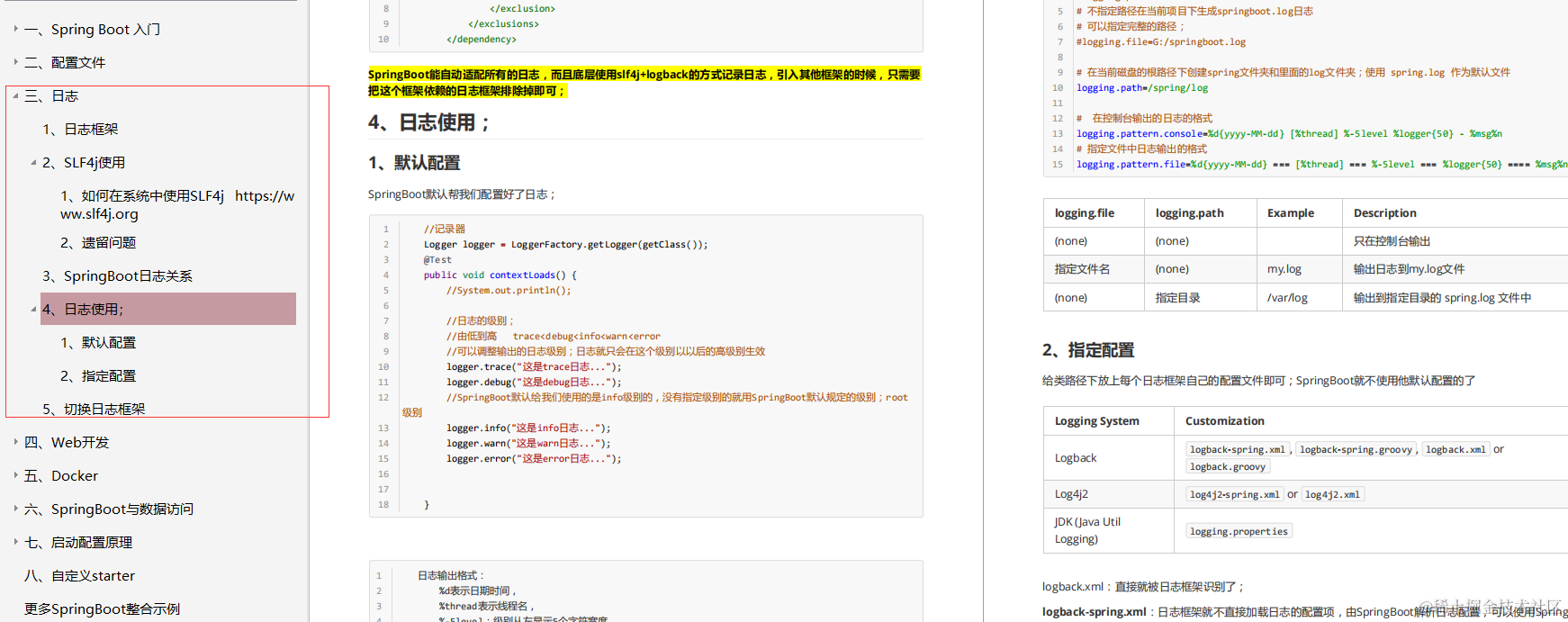Screen dimensions: 1568x622
Task: Click the logback.groovy code tag
Action: 1229,466
